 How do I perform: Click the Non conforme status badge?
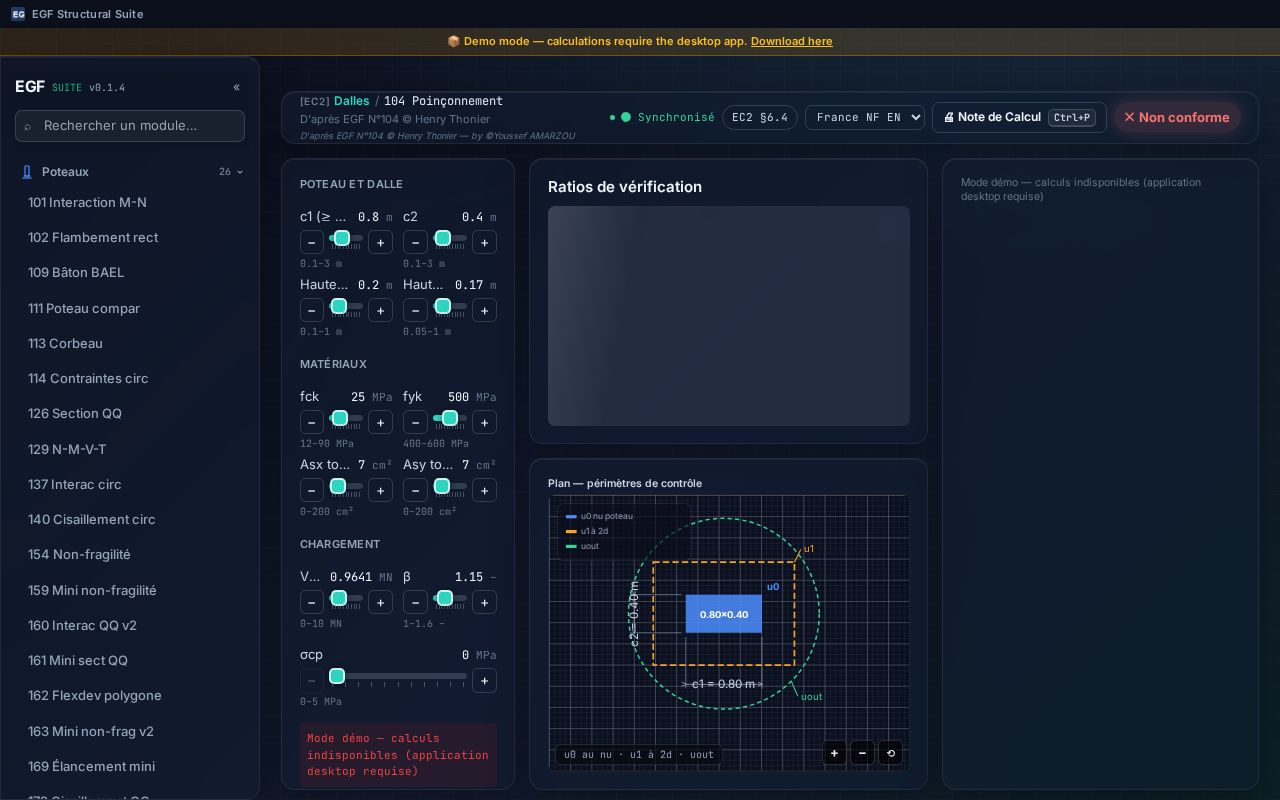[1177, 117]
